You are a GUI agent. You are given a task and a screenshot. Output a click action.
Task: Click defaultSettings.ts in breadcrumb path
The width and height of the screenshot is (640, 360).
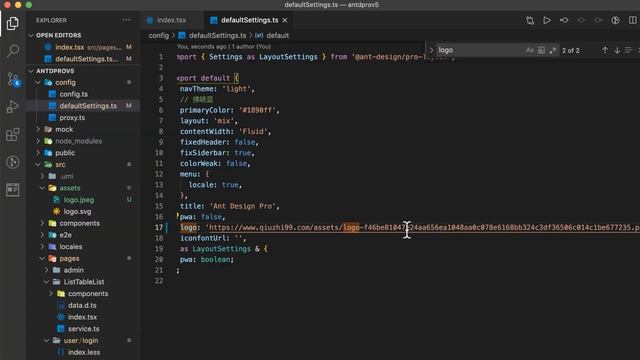click(218, 36)
